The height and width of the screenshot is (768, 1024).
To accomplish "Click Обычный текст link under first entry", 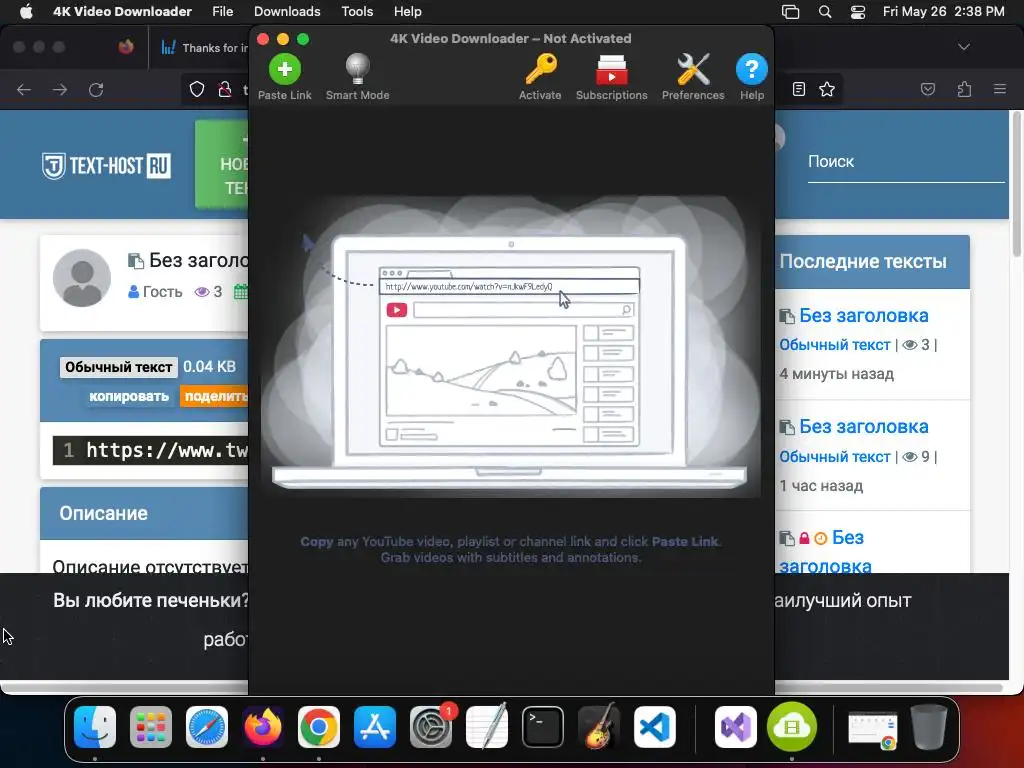I will point(835,345).
